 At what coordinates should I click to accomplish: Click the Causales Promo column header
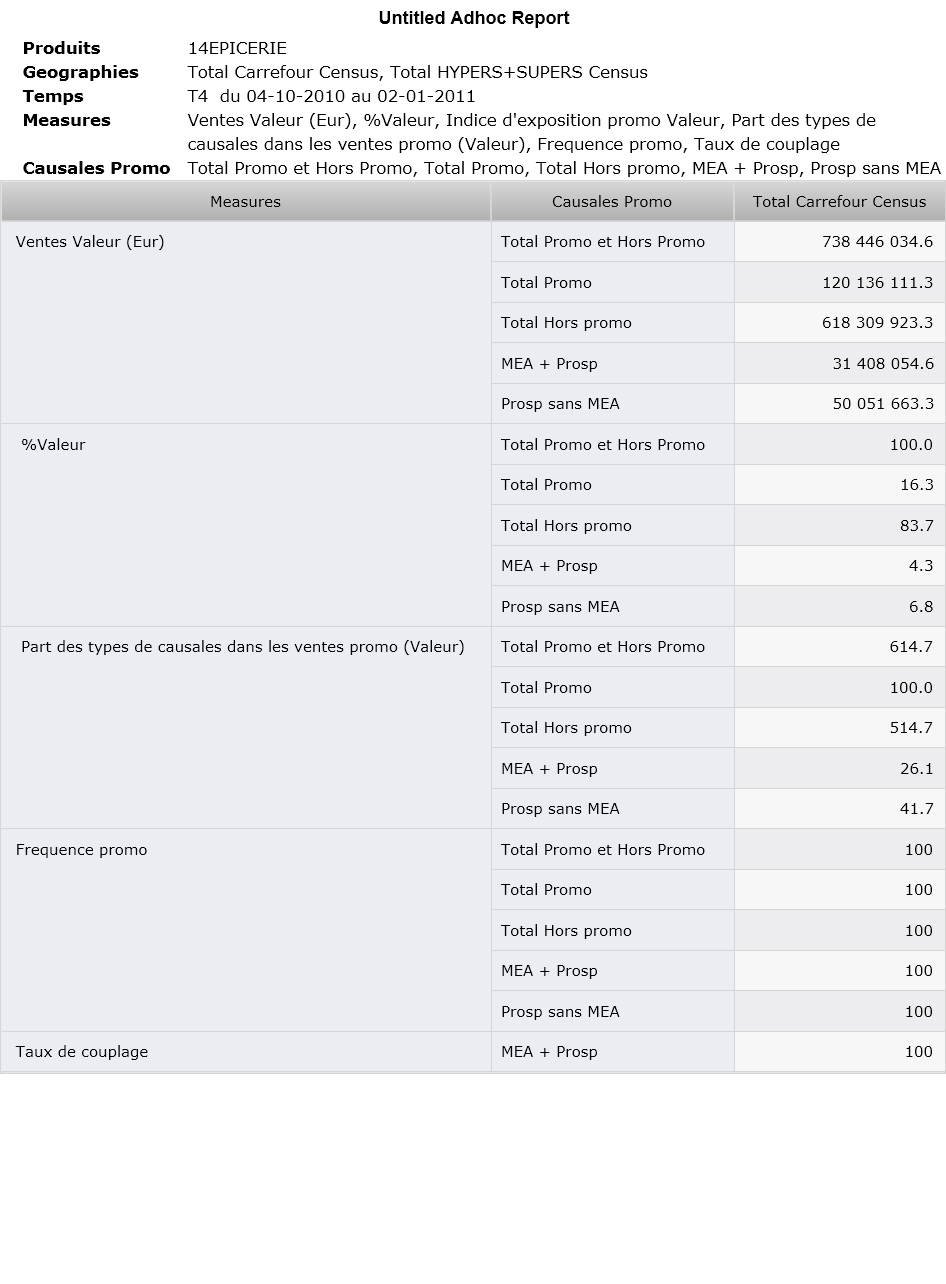click(612, 201)
